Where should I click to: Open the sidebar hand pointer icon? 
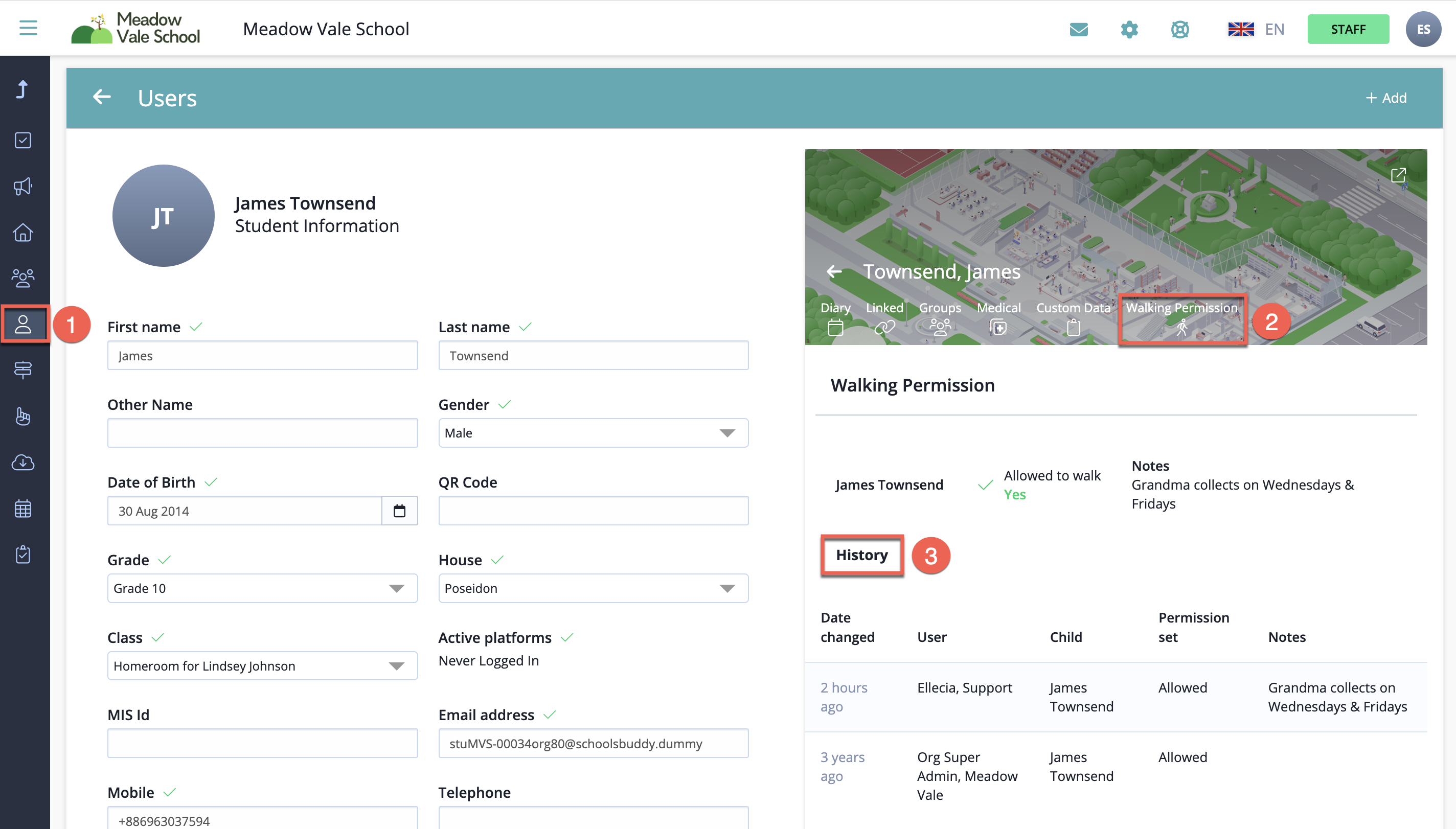[23, 416]
